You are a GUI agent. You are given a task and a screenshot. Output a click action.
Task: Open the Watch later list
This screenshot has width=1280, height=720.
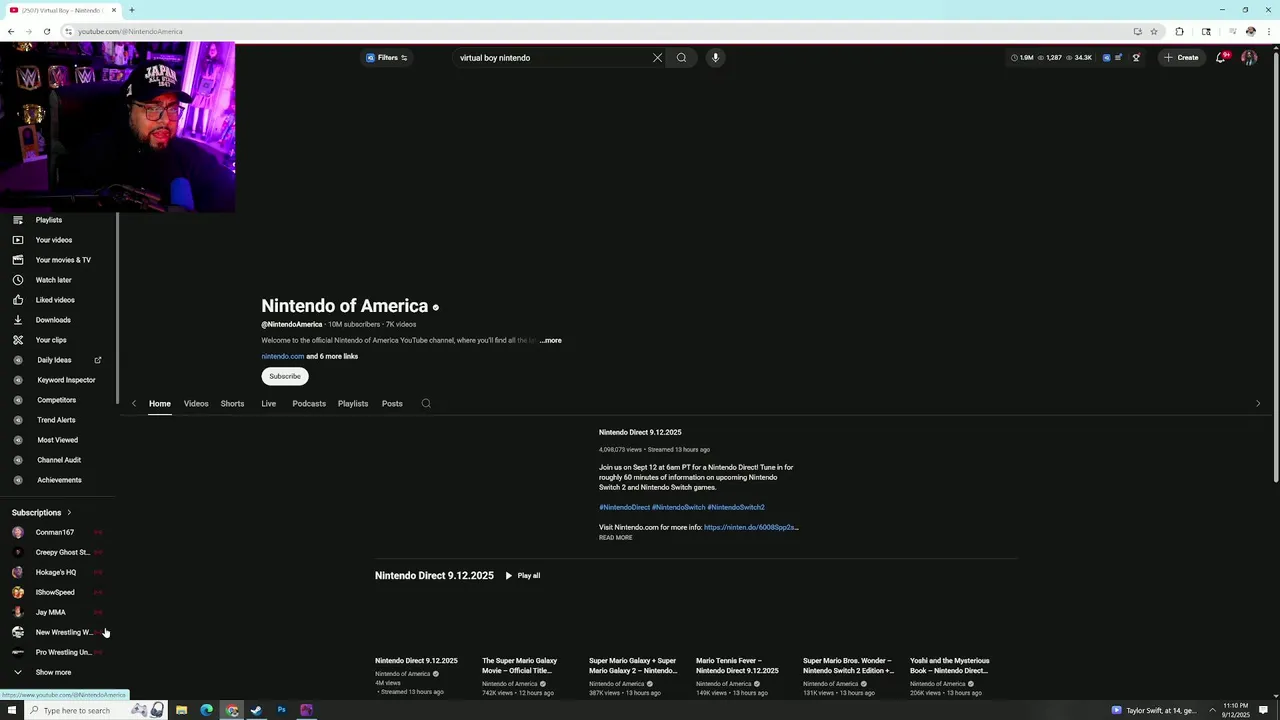click(x=53, y=280)
